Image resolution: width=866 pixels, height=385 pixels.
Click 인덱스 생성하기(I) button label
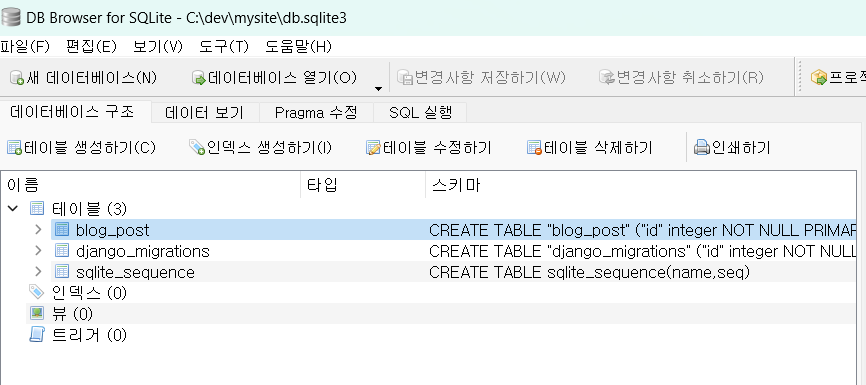(x=269, y=147)
